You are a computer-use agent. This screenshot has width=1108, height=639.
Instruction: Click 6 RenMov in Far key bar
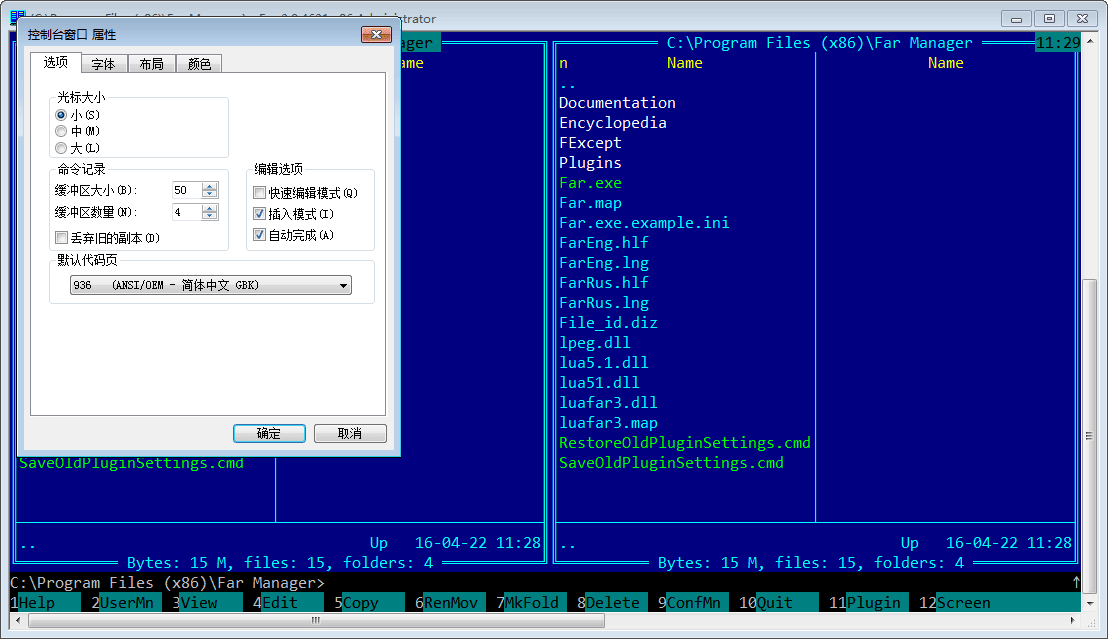click(x=450, y=603)
